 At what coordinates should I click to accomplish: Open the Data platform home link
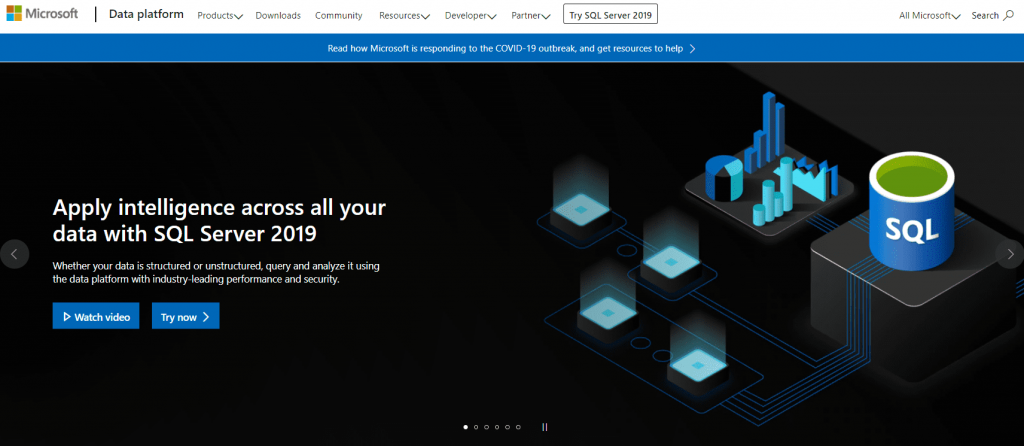146,14
